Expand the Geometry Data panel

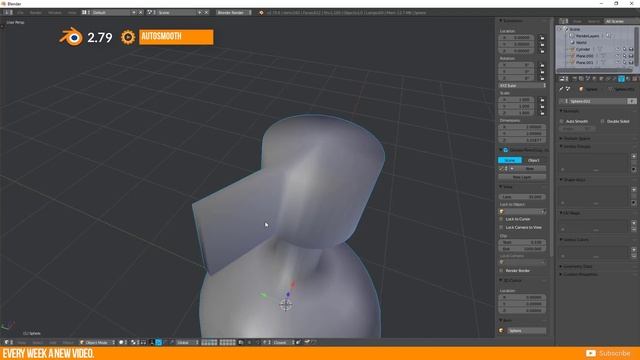coord(578,266)
